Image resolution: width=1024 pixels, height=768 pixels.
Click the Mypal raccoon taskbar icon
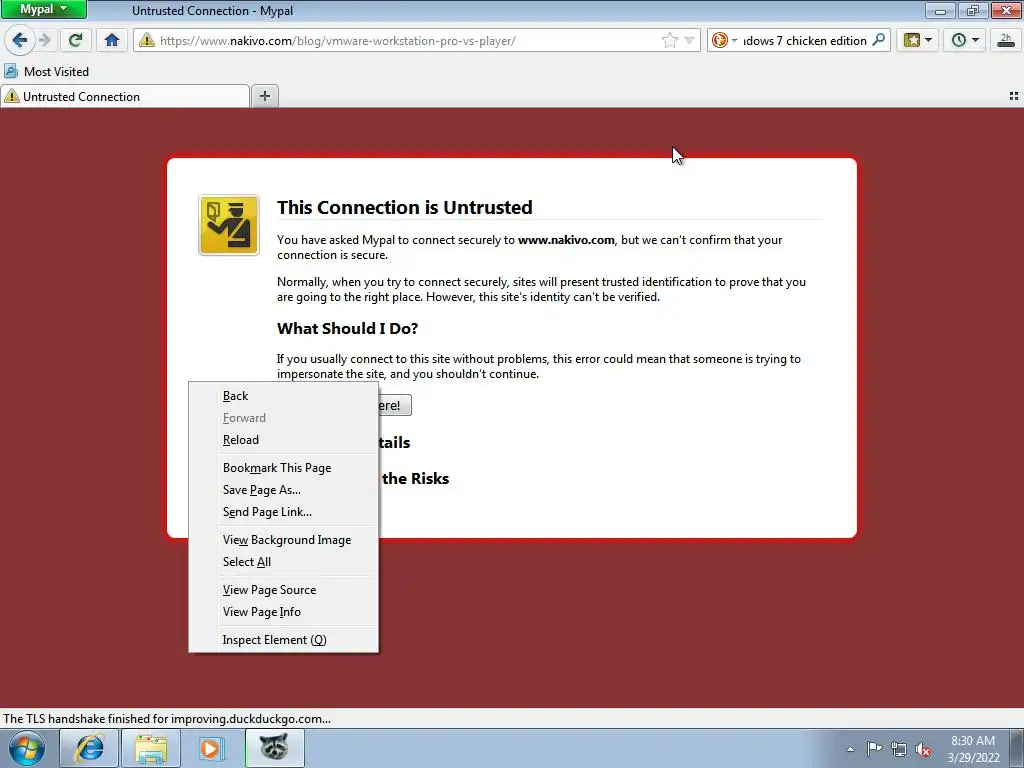point(274,747)
